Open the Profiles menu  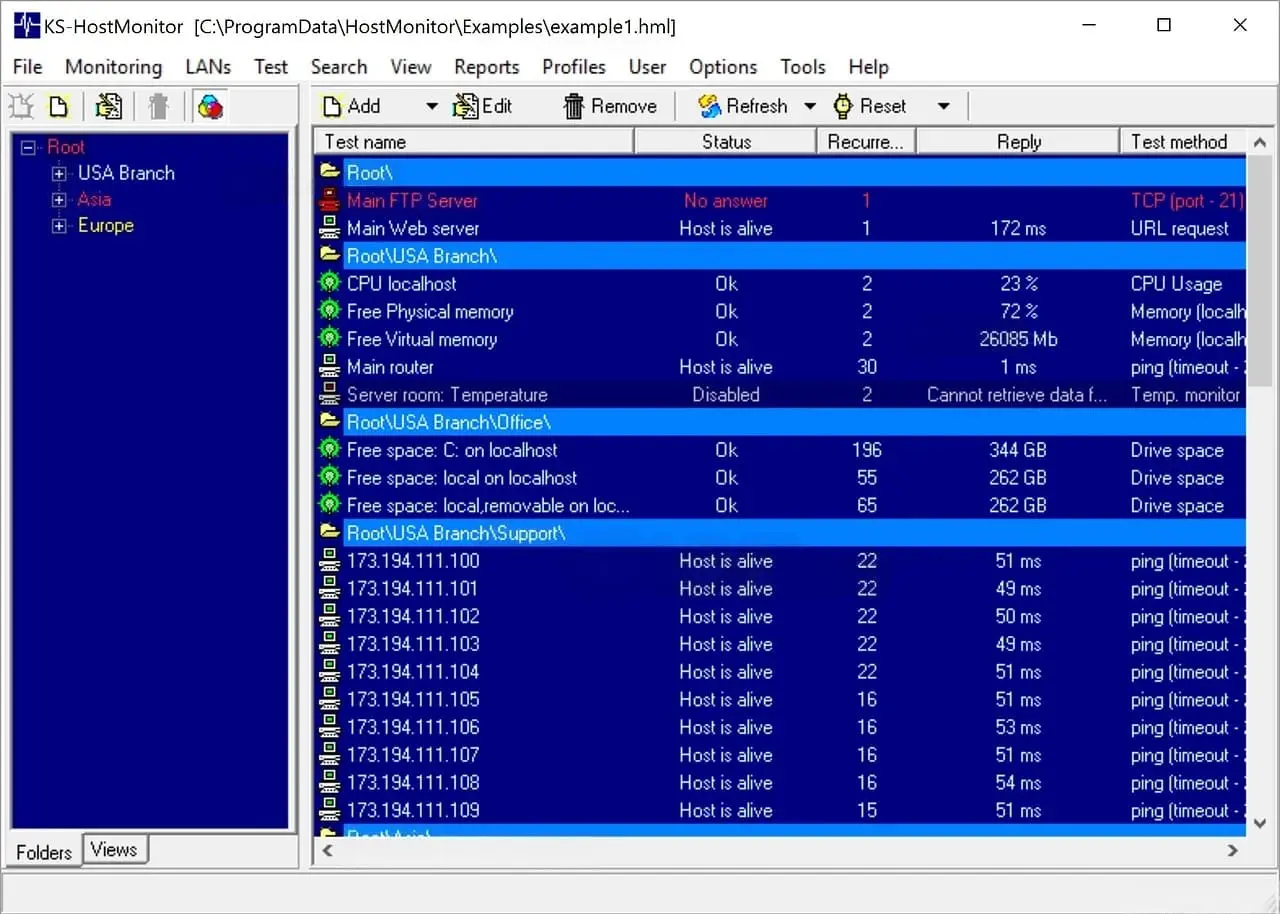point(574,67)
